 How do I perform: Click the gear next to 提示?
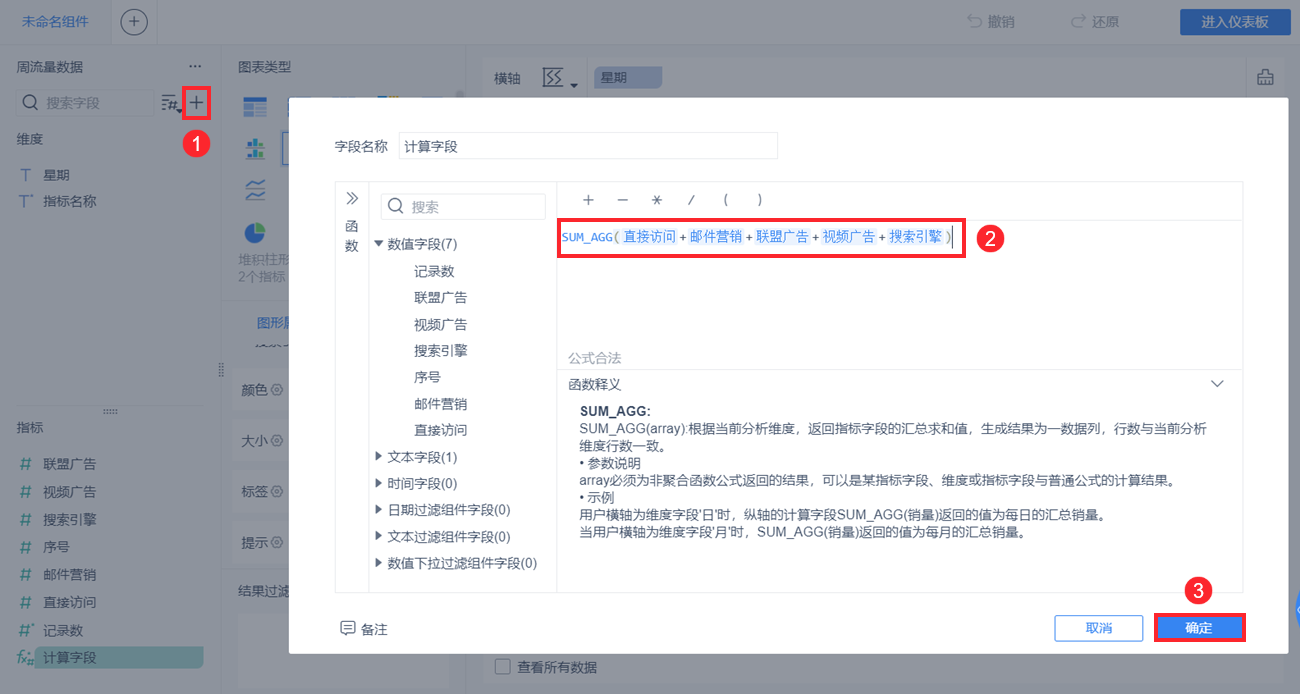click(x=278, y=542)
